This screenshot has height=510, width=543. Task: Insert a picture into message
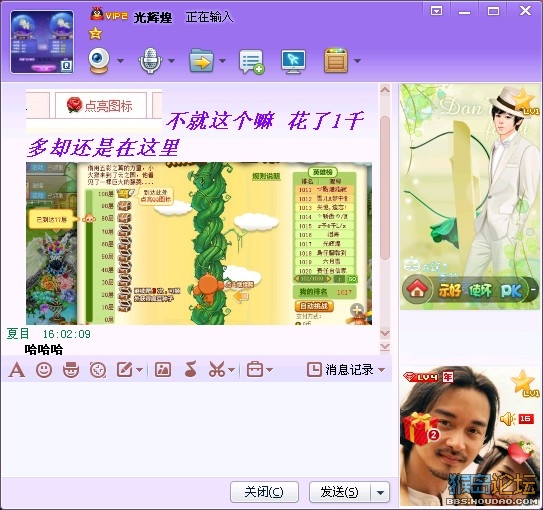163,370
